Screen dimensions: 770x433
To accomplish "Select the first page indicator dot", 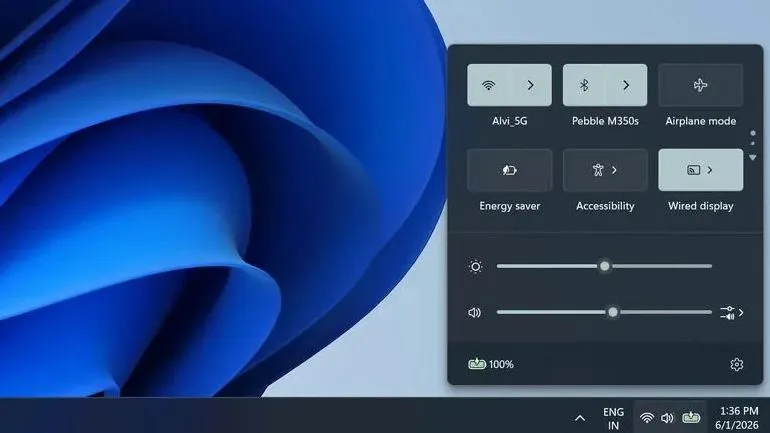I will [753, 133].
